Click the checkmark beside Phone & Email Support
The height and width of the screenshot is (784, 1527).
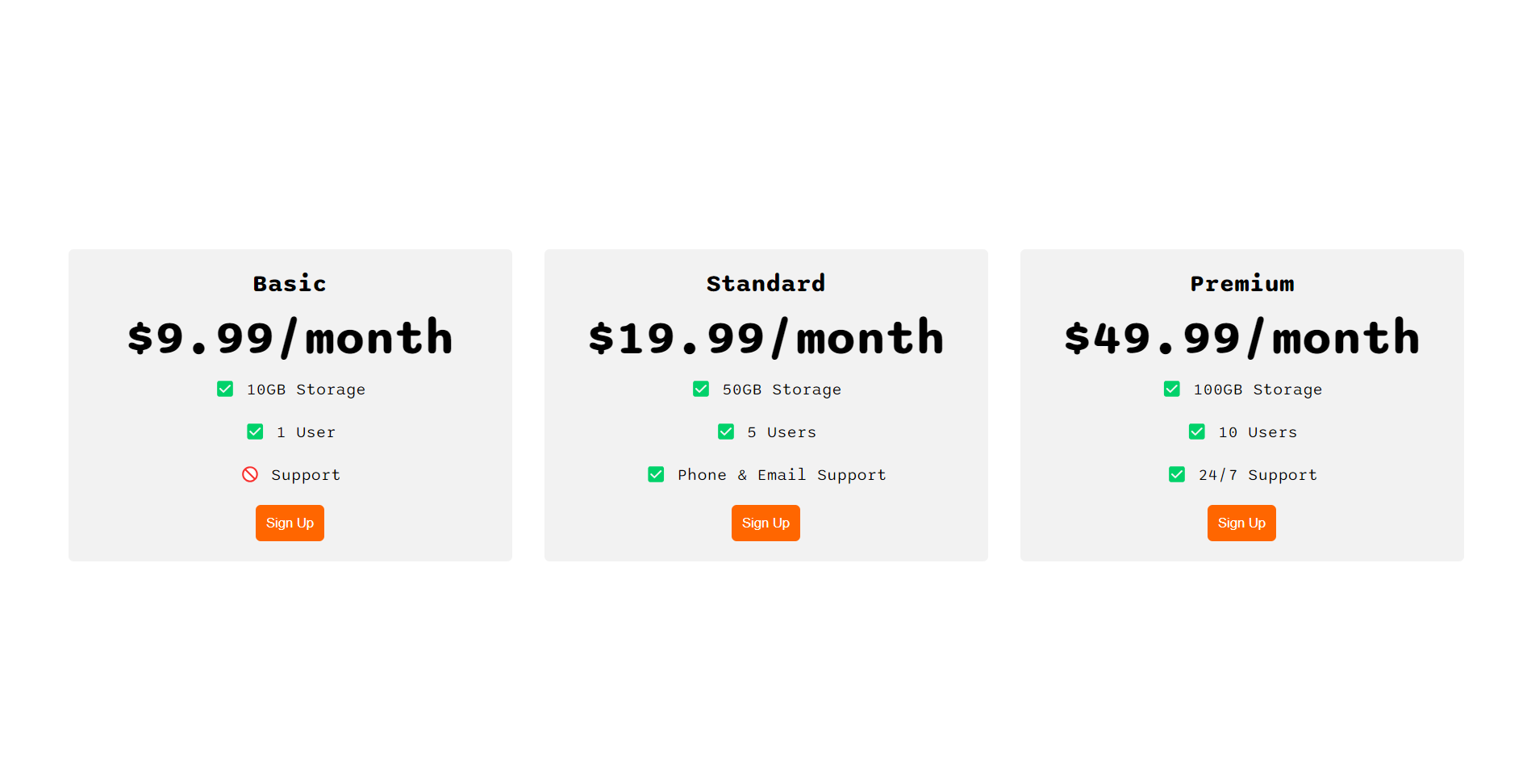point(655,474)
